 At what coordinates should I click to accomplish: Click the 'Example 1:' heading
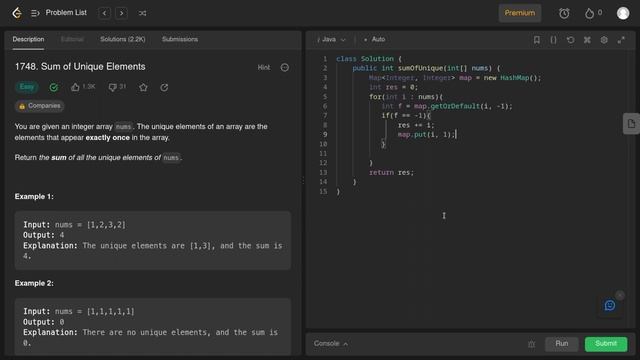34,197
